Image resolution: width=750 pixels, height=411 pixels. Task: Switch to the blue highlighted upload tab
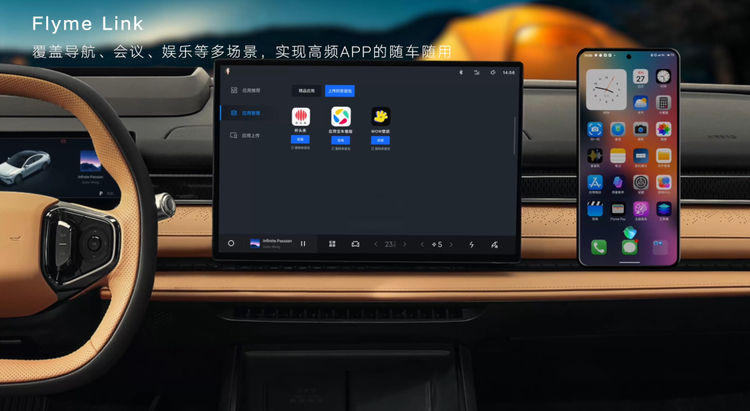(340, 91)
